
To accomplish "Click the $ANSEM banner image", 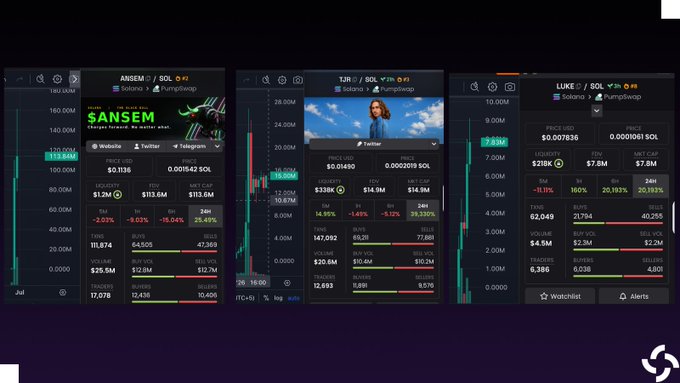I will 154,118.
